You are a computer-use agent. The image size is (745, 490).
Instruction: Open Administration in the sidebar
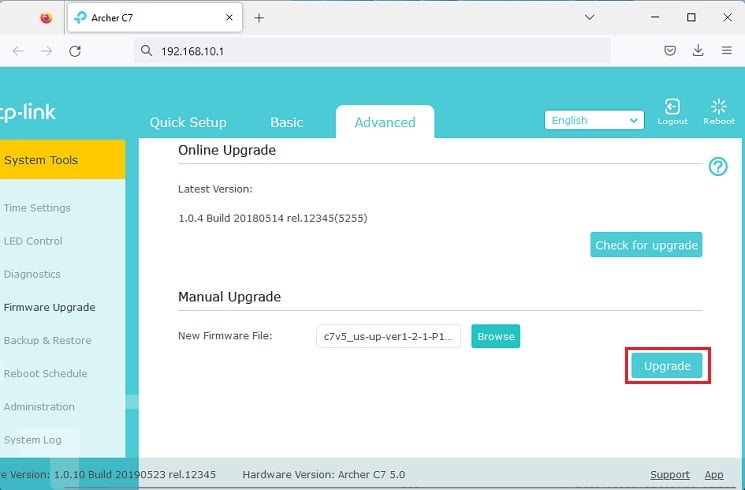[39, 407]
